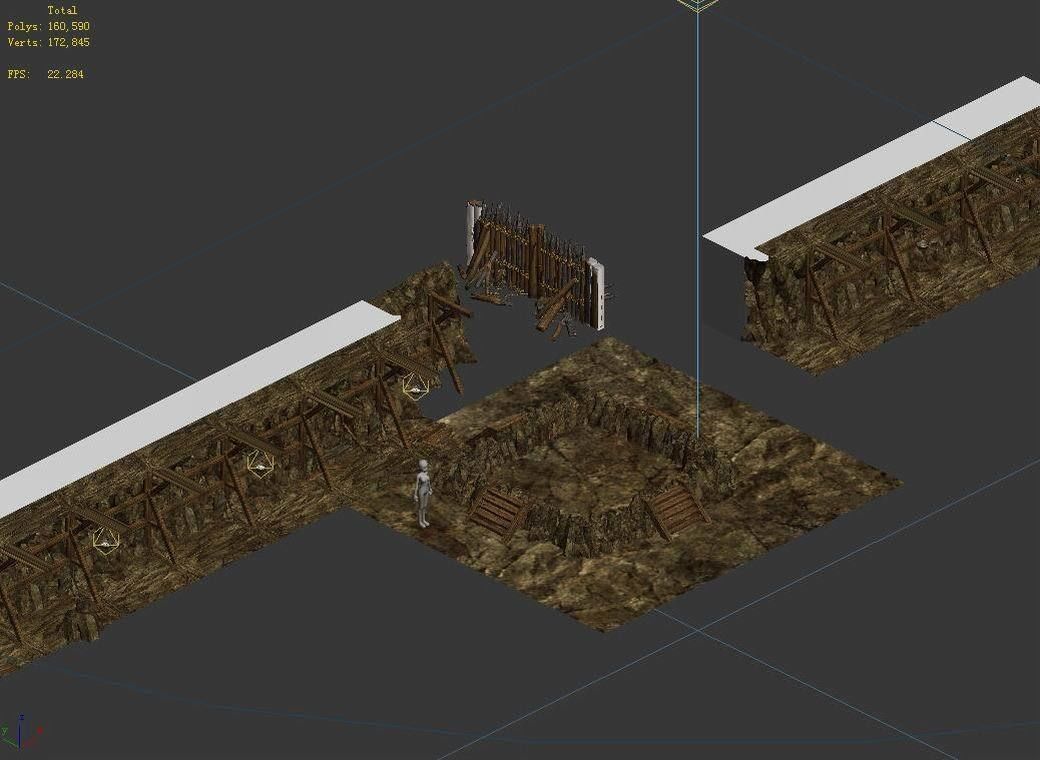Viewport: 1040px width, 760px height.
Task: Click the "Verts: 172,845" statistic
Action: pyautogui.click(x=48, y=42)
